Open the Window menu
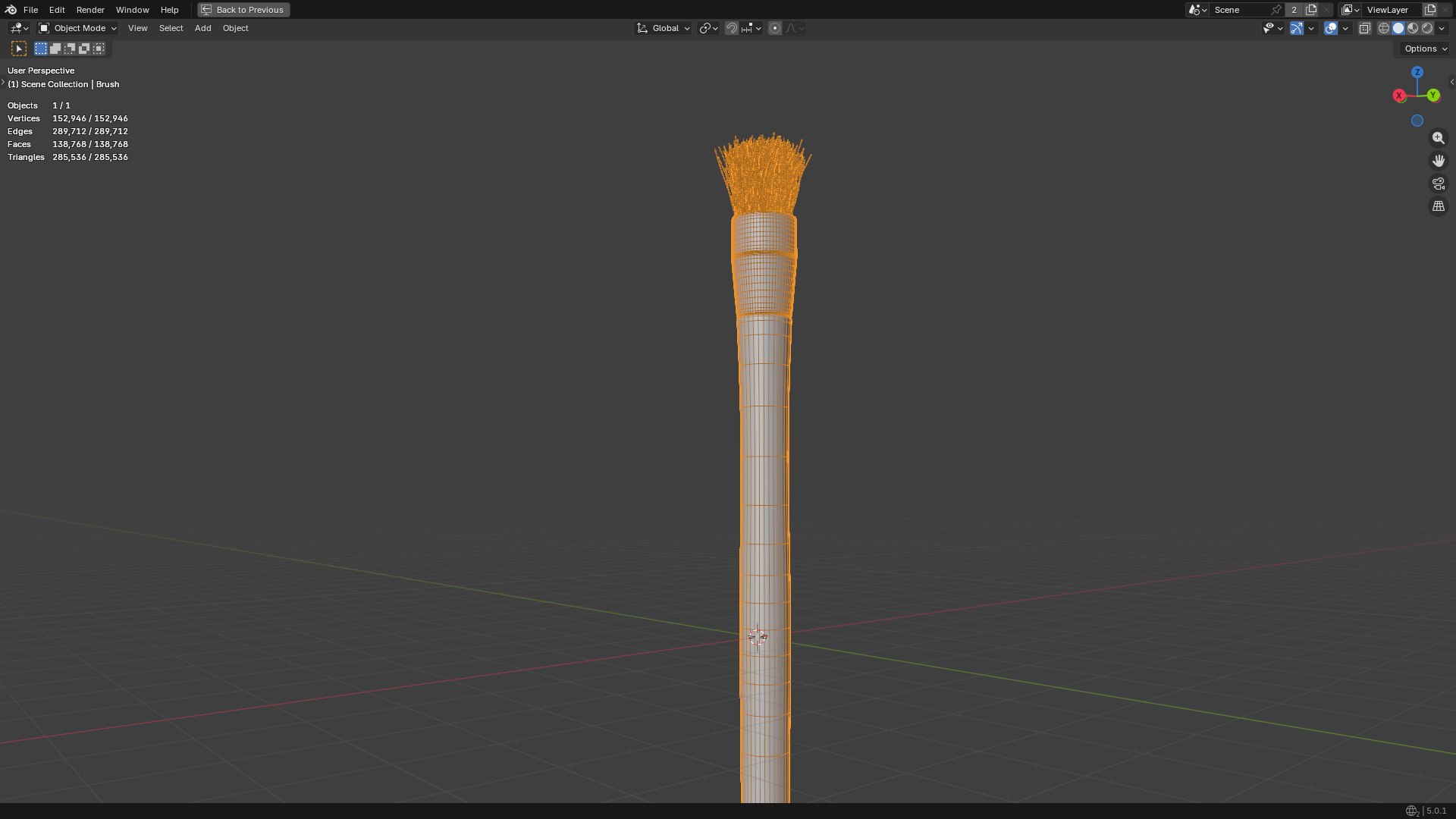This screenshot has height=819, width=1456. (x=132, y=10)
